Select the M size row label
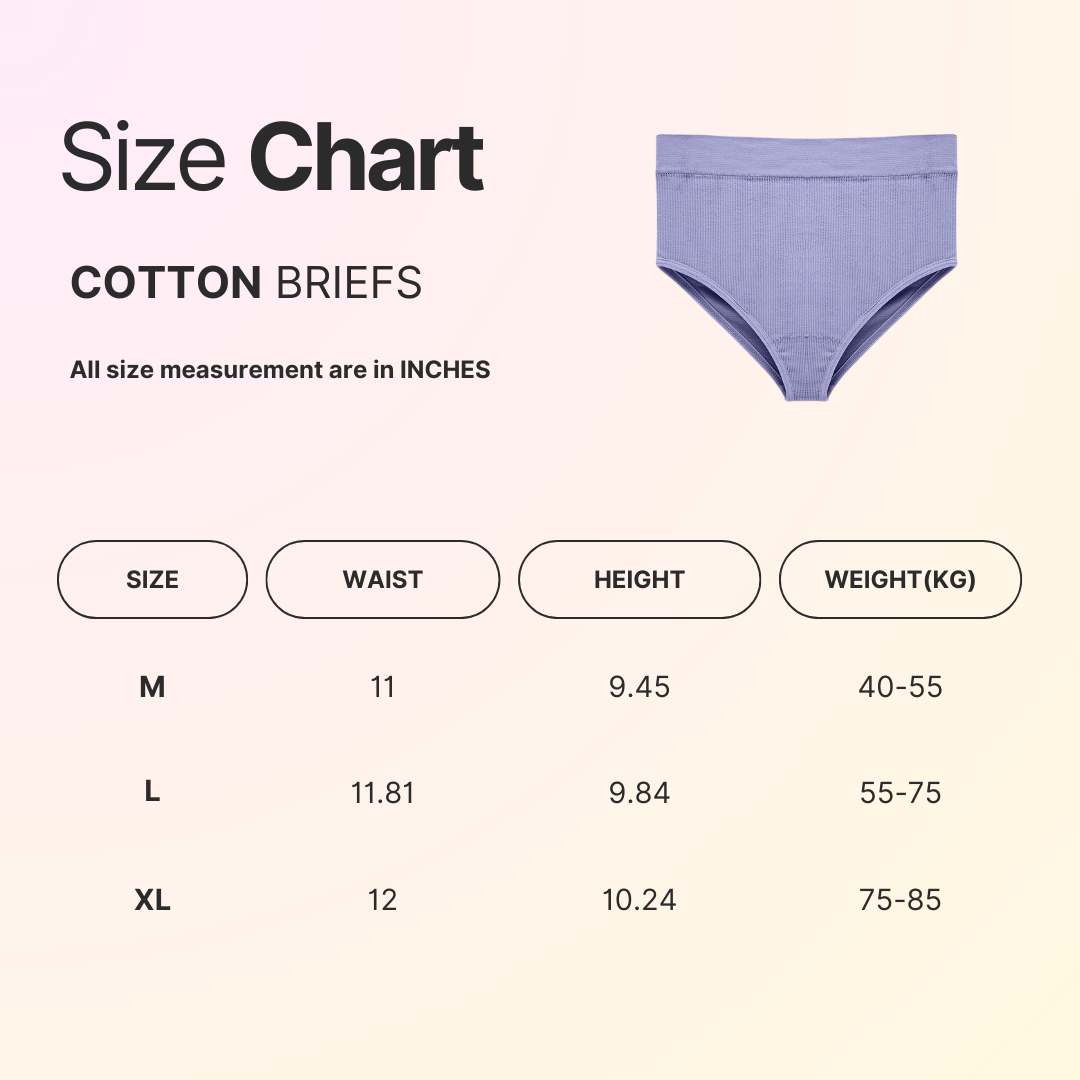Viewport: 1080px width, 1080px height. [152, 687]
